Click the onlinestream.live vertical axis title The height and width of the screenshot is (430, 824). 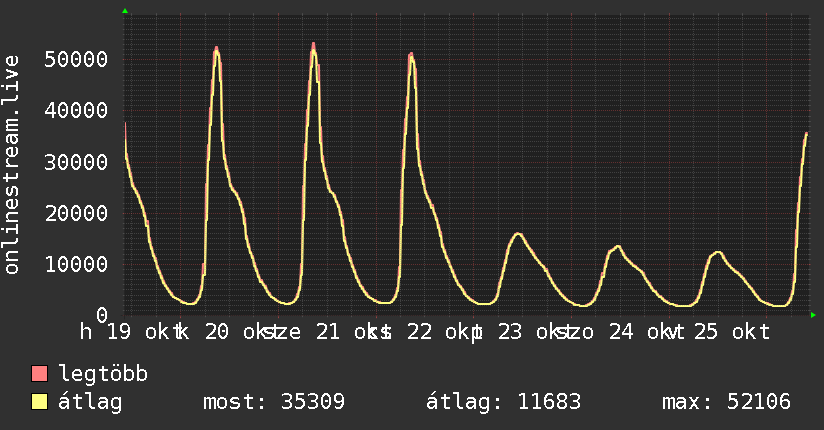(12, 165)
